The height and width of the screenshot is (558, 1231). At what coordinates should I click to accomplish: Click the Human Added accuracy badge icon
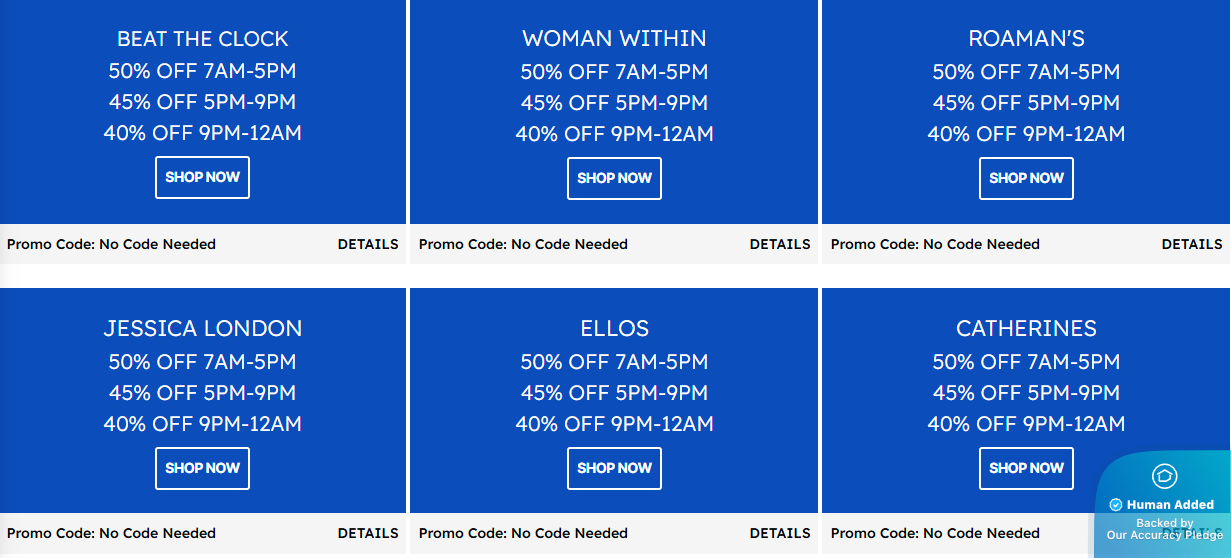click(x=1165, y=476)
